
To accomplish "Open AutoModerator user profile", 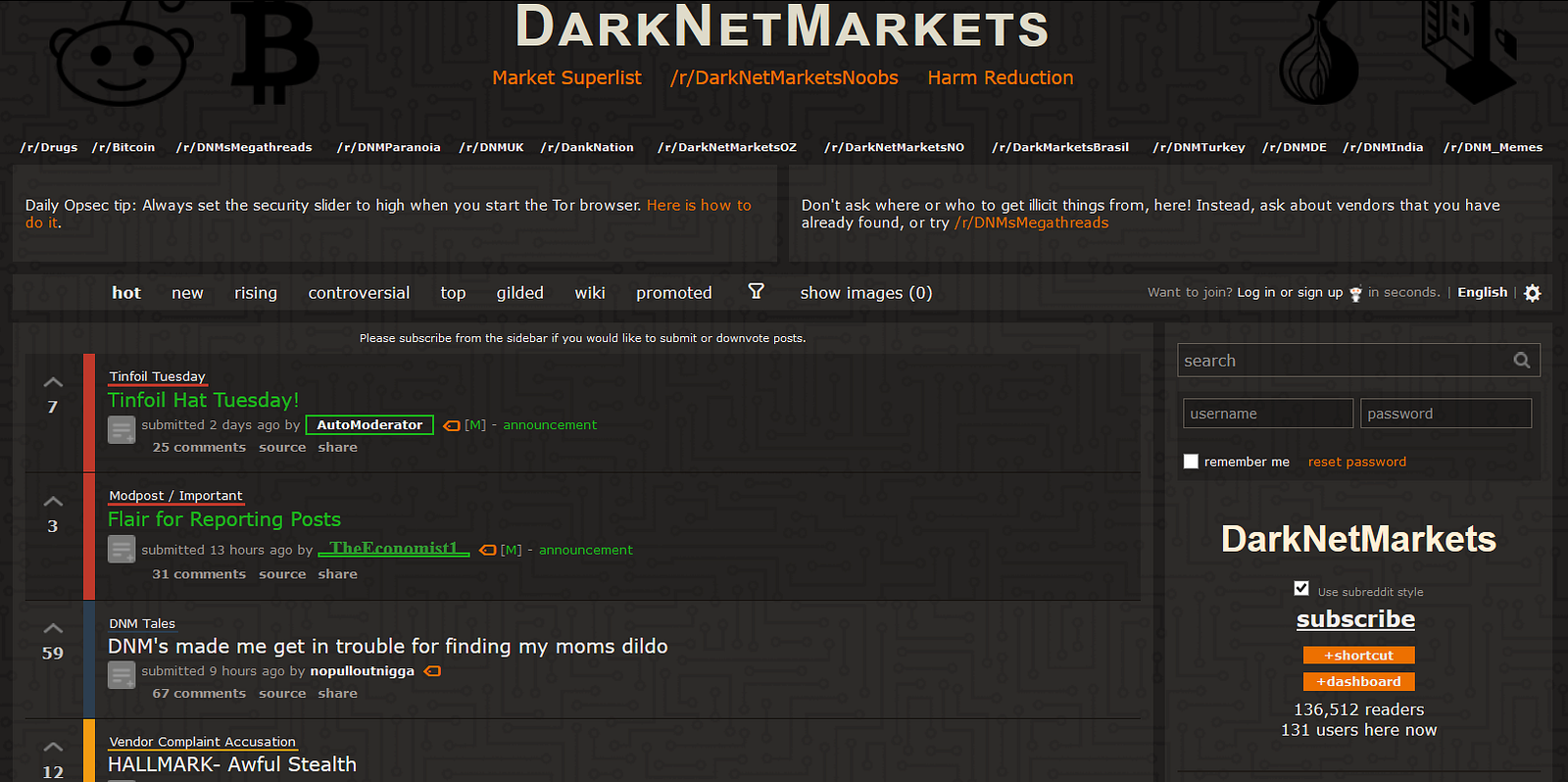I will click(369, 425).
